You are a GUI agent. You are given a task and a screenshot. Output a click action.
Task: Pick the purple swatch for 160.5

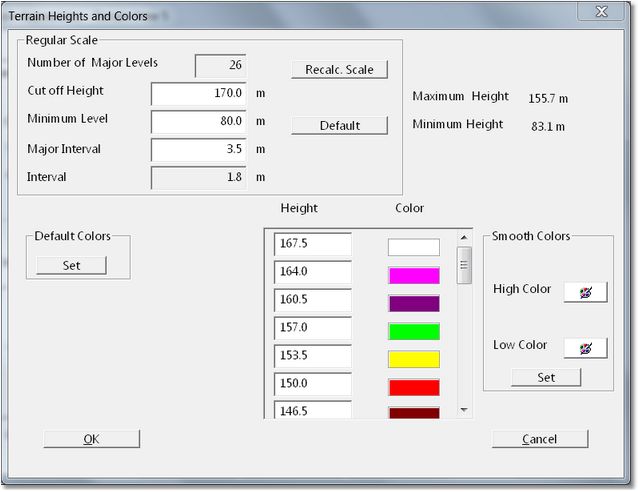(414, 304)
